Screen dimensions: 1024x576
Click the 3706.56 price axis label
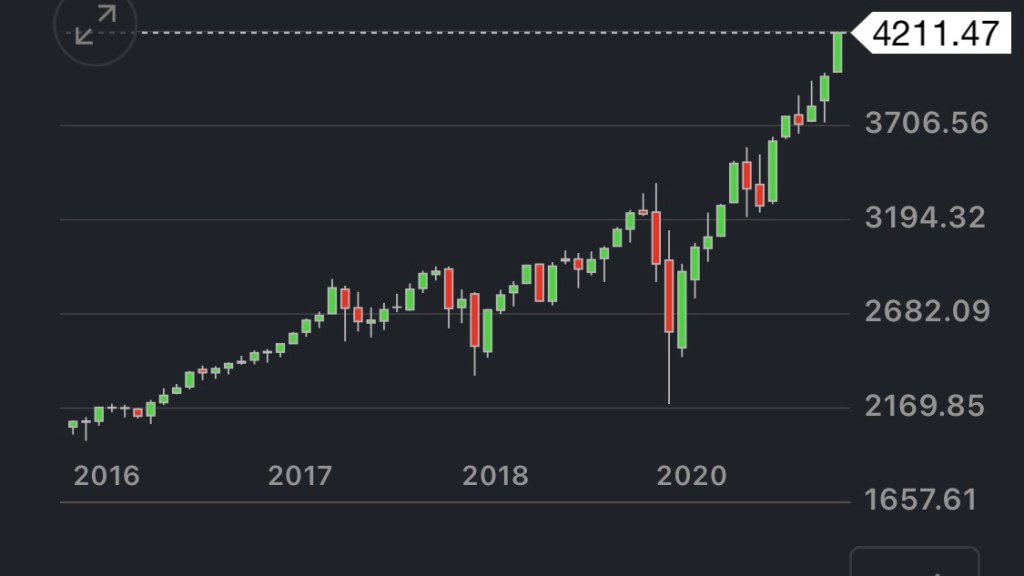(925, 124)
